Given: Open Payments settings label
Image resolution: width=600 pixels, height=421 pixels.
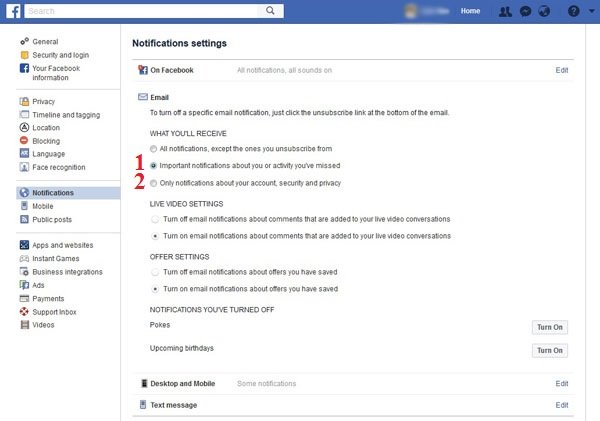Looking at the screenshot, I should 48,299.
